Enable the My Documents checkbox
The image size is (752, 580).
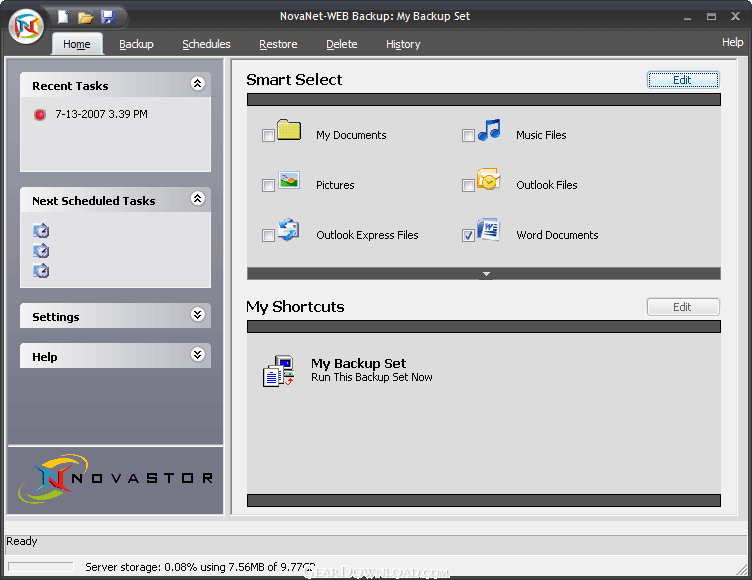pyautogui.click(x=269, y=135)
